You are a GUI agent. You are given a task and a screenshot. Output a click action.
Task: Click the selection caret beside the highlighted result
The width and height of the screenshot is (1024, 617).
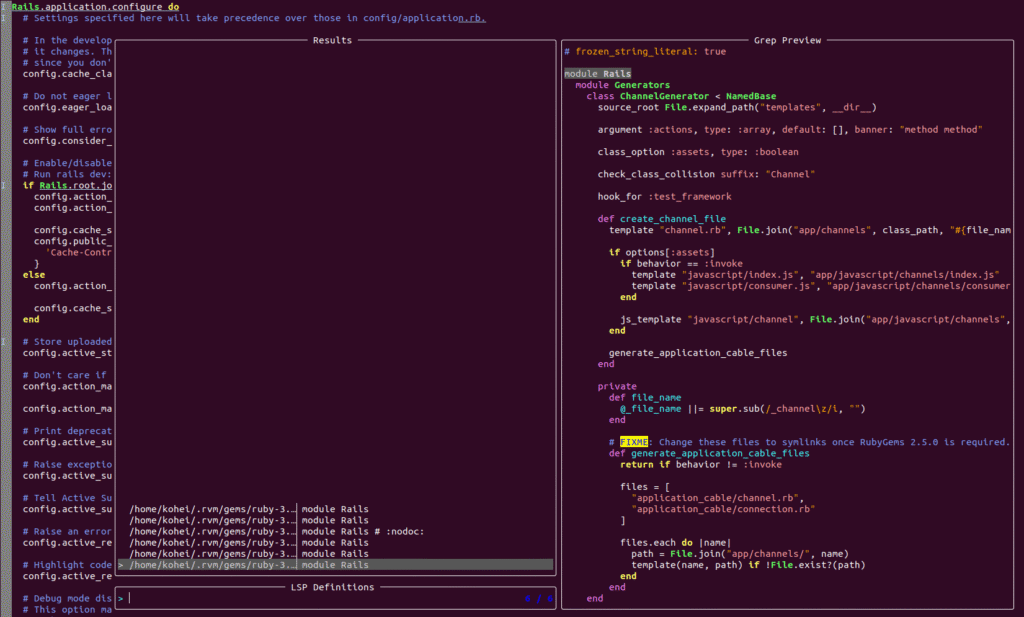[121, 565]
